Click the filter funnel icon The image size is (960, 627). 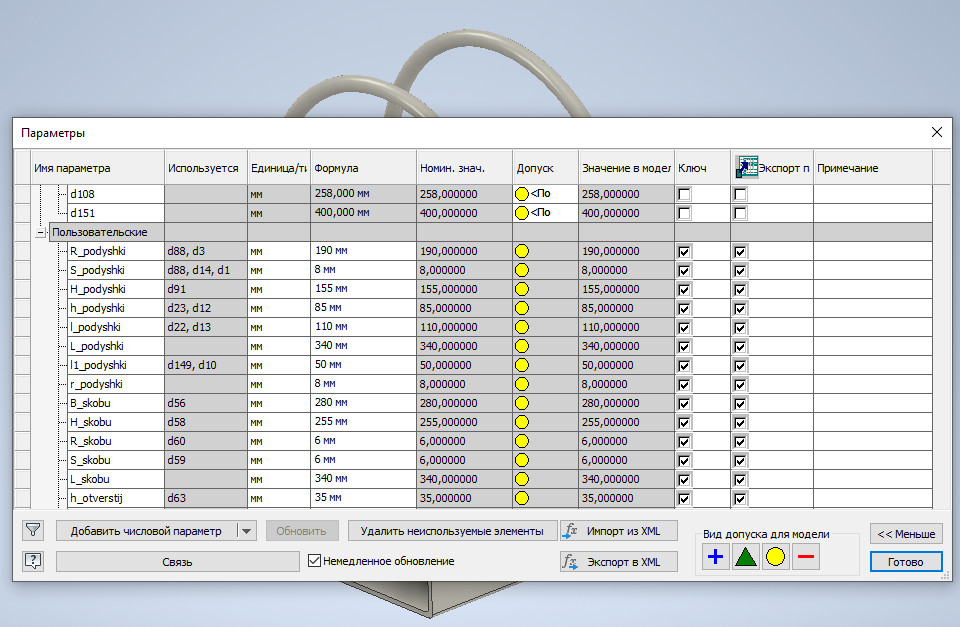33,530
